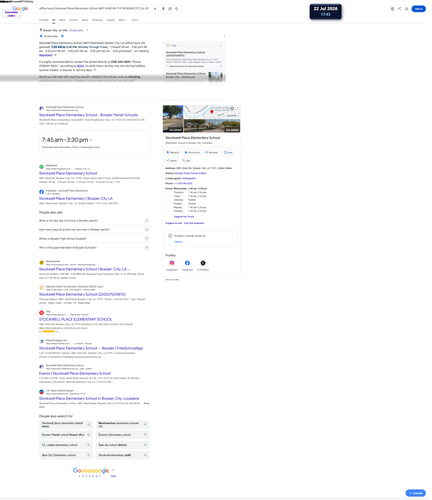This screenshot has height=500, width=432.
Task: Switch to the Shopping tab
Action: pos(97,20)
